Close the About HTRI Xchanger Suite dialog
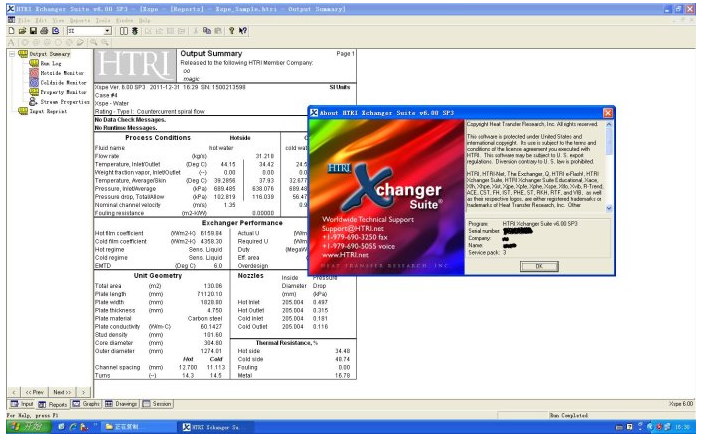The height and width of the screenshot is (442, 706). tap(608, 113)
